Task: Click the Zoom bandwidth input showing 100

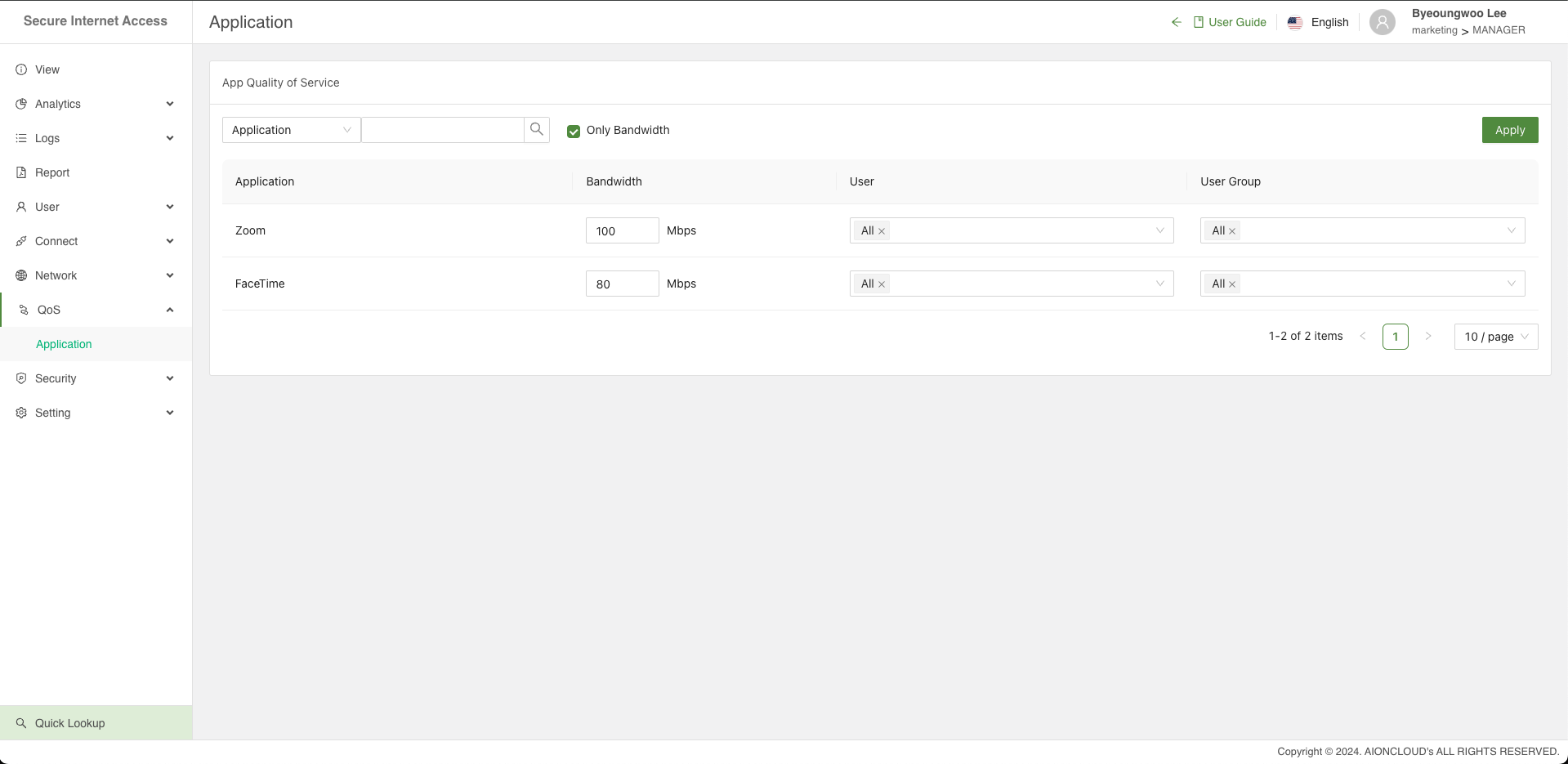Action: point(623,230)
